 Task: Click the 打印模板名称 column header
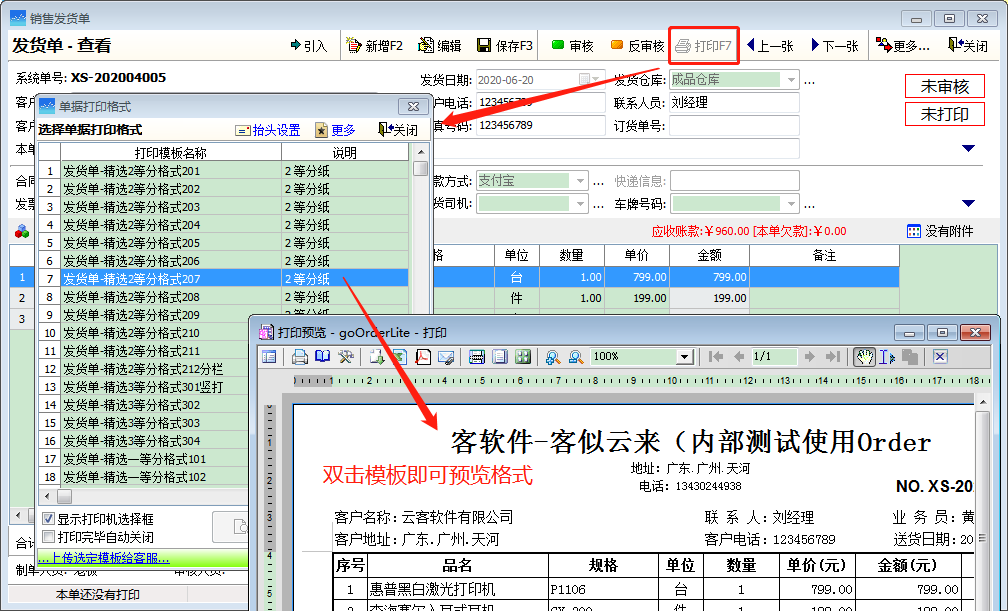tap(170, 152)
